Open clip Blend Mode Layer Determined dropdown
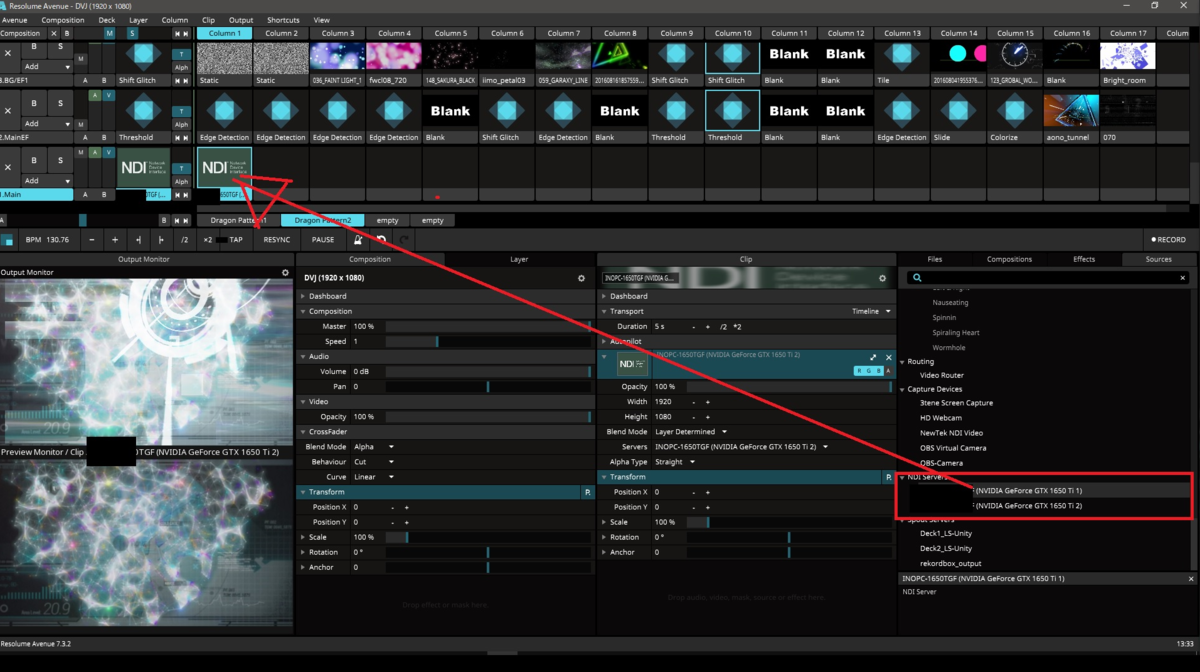The height and width of the screenshot is (672, 1200). coord(691,432)
